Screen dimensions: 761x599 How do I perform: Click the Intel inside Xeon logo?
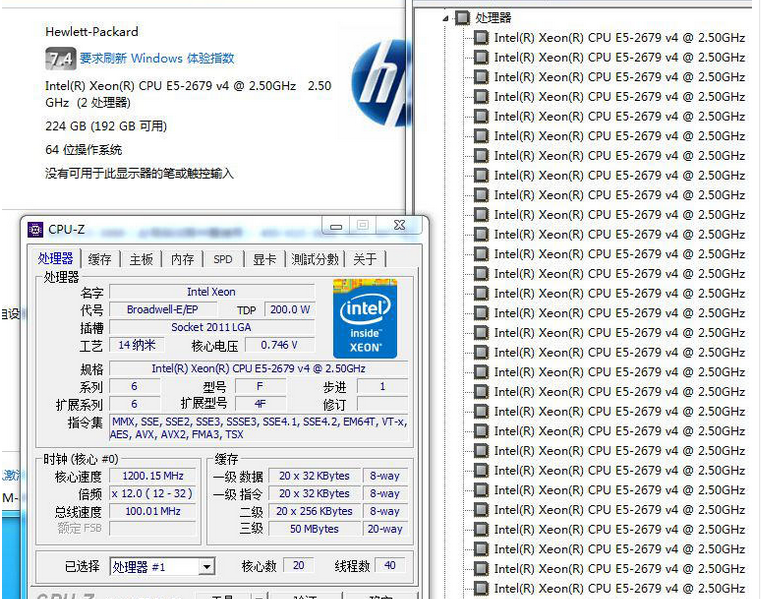[x=365, y=318]
